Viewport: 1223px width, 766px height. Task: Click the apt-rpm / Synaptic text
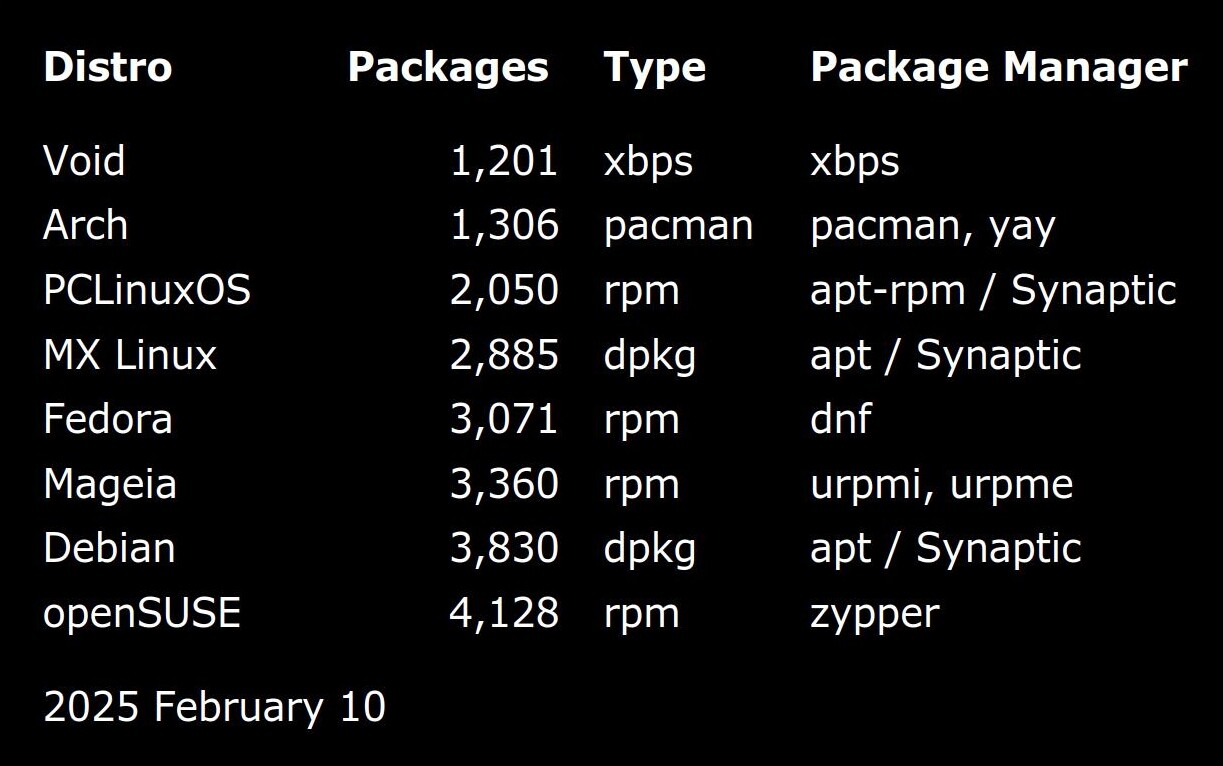pyautogui.click(x=994, y=291)
